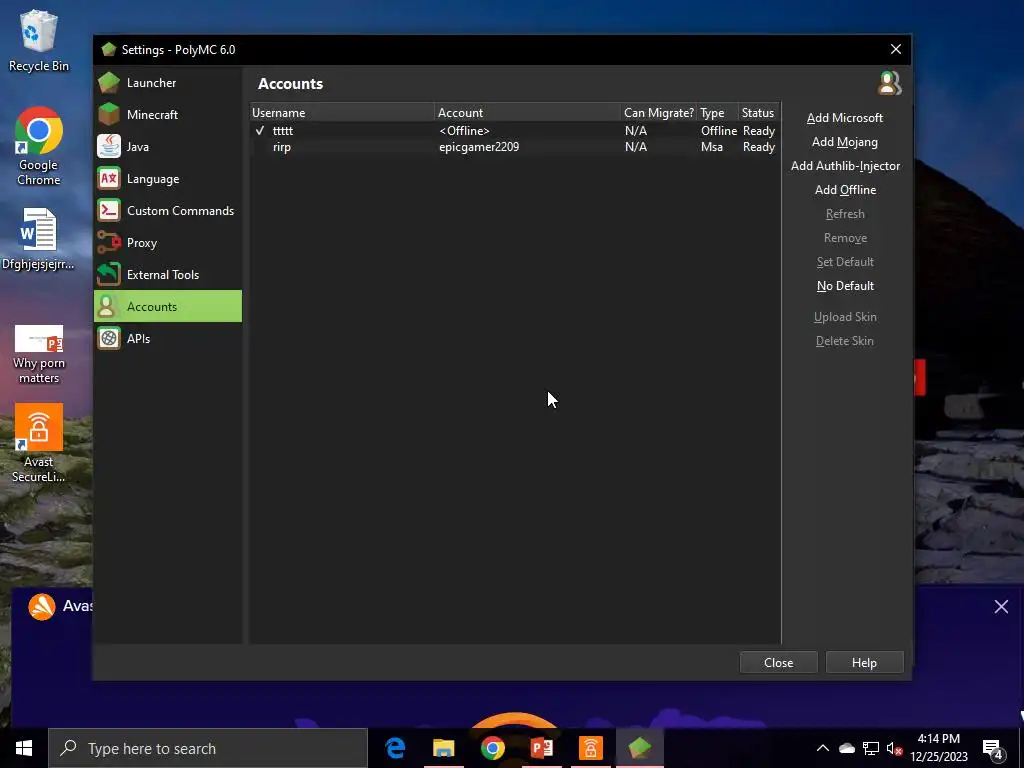Select the rirp account row
Image resolution: width=1024 pixels, height=768 pixels.
tap(515, 147)
